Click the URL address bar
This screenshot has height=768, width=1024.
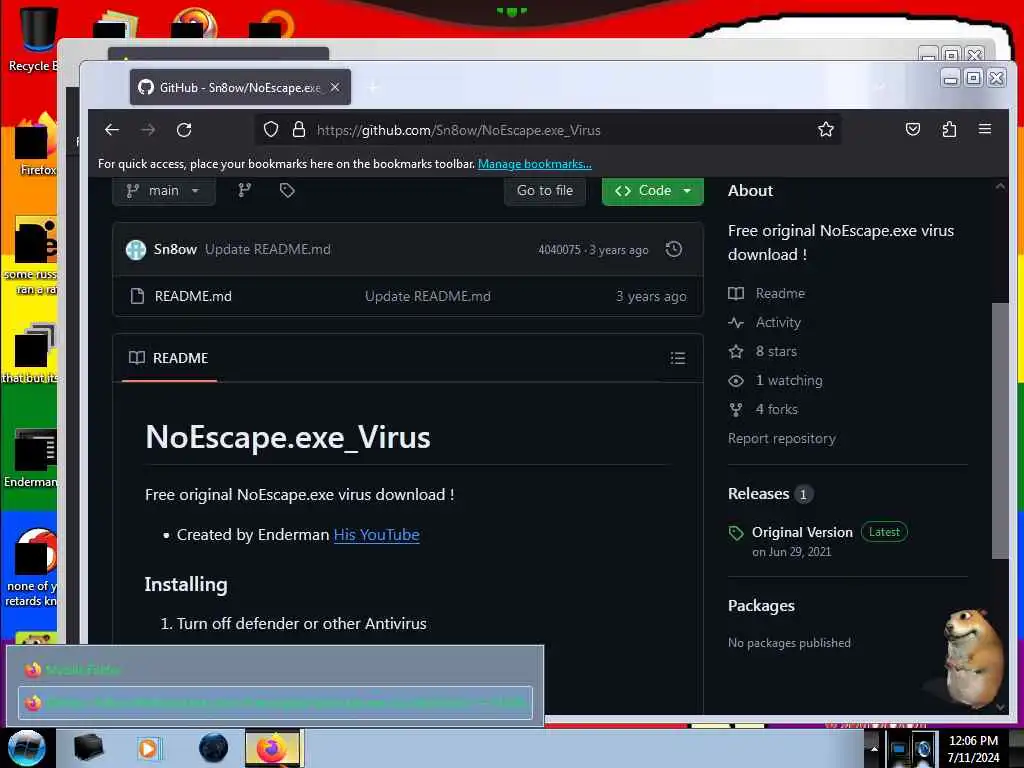pyautogui.click(x=547, y=130)
